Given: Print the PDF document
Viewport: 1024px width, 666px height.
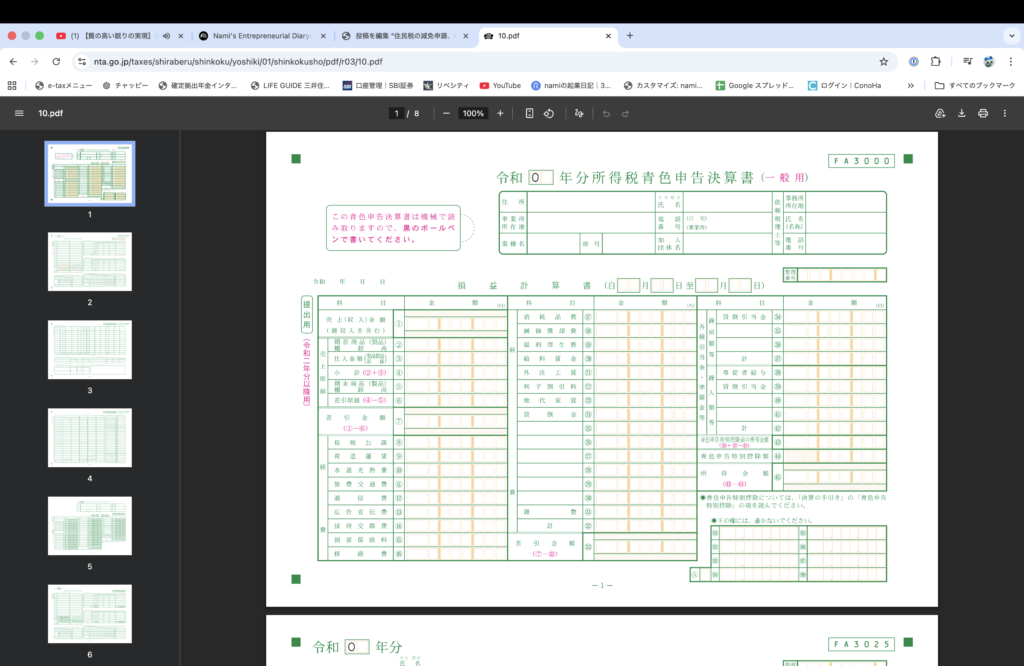Looking at the screenshot, I should [983, 113].
